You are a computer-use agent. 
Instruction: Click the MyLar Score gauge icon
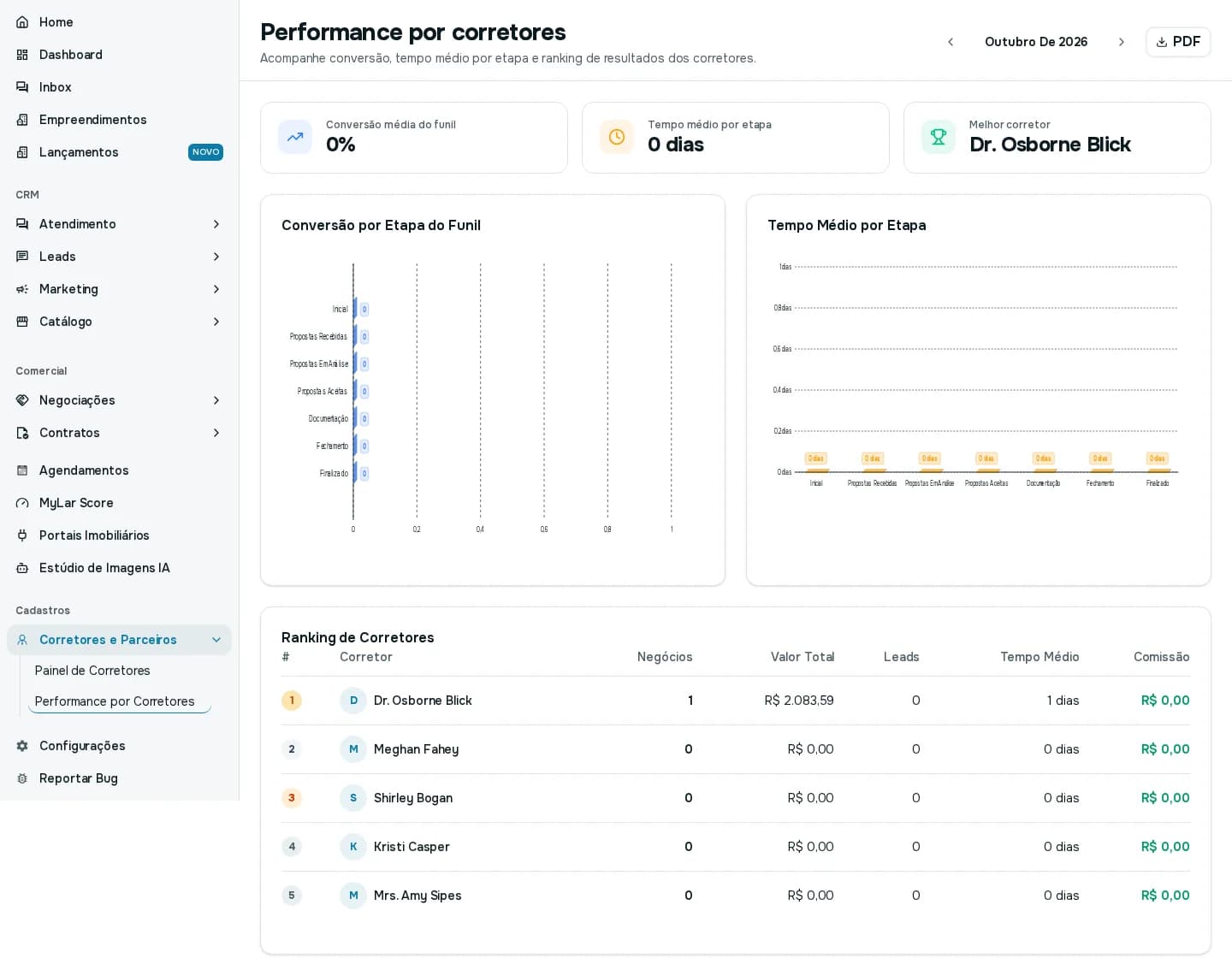pyautogui.click(x=22, y=503)
